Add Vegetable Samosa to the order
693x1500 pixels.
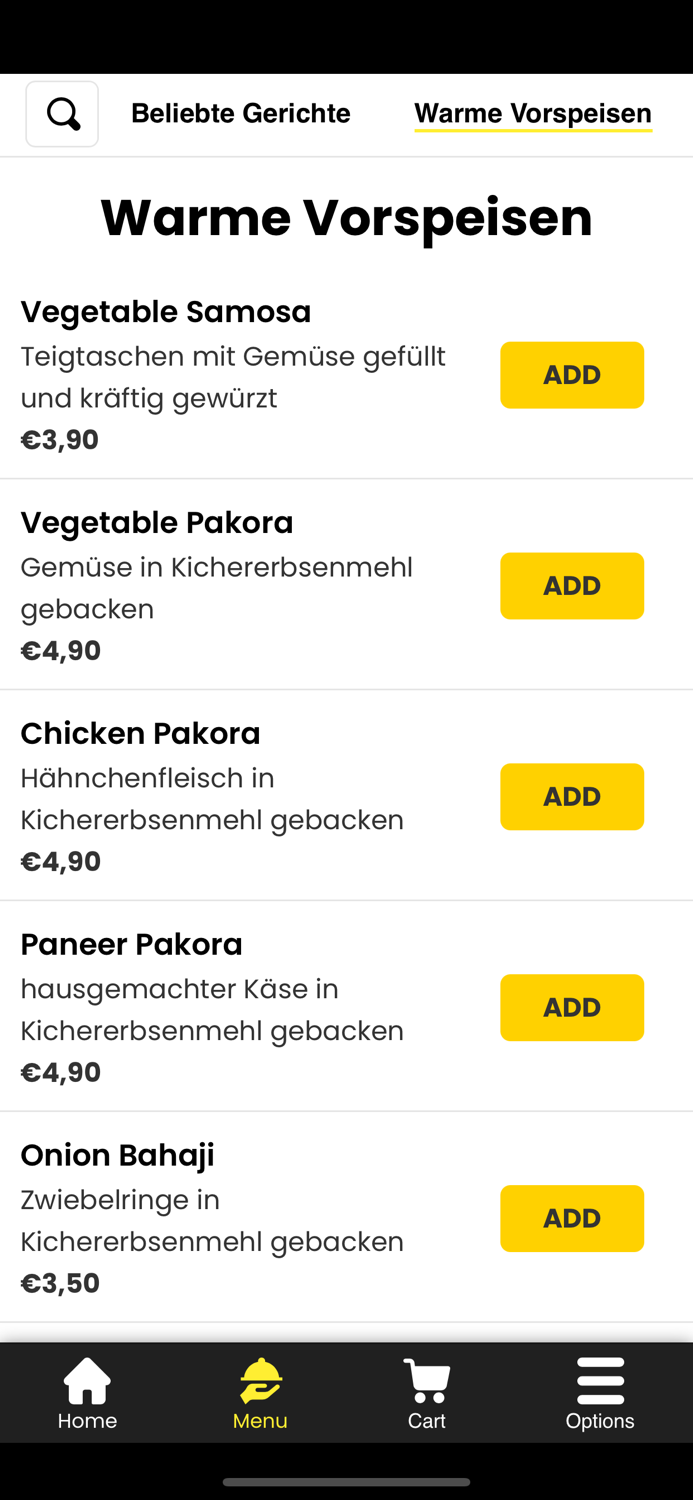[x=572, y=375]
